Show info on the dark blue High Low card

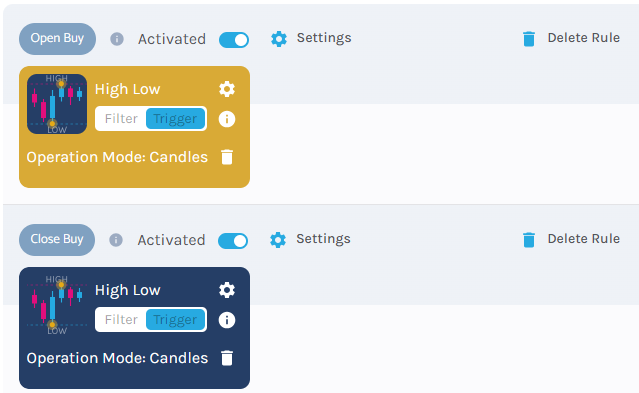pyautogui.click(x=227, y=320)
